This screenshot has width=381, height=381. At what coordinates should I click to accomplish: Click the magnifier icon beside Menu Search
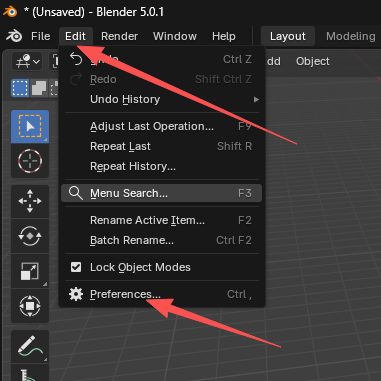click(76, 193)
